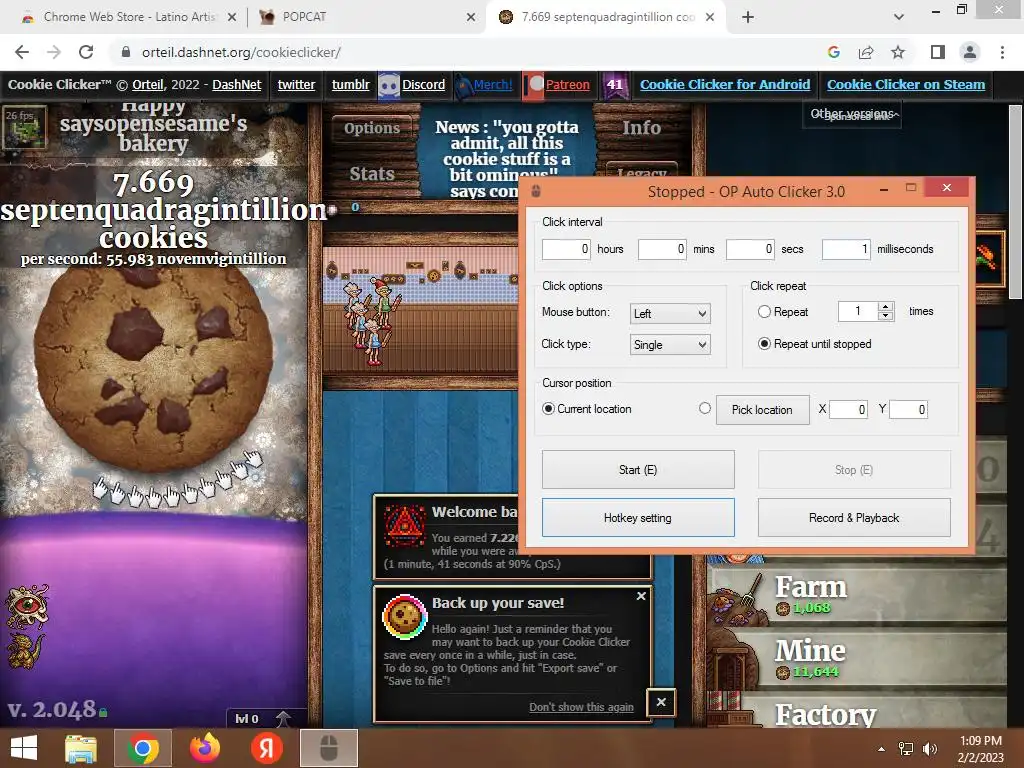Open Cookie Clicker for Android link

(x=725, y=84)
